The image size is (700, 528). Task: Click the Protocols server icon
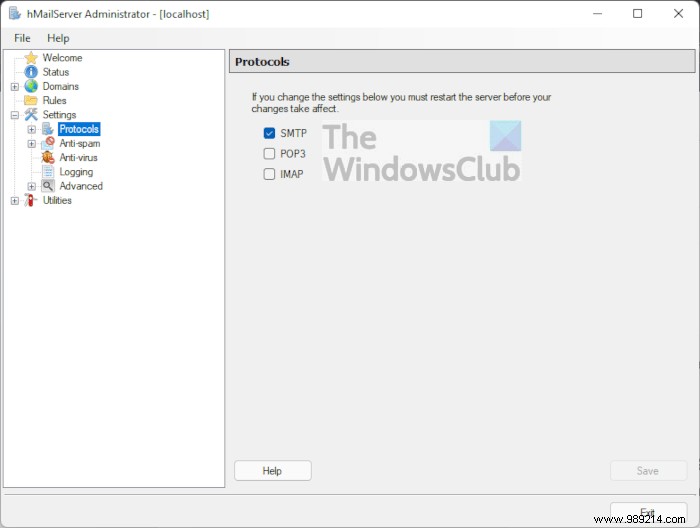pyautogui.click(x=48, y=129)
